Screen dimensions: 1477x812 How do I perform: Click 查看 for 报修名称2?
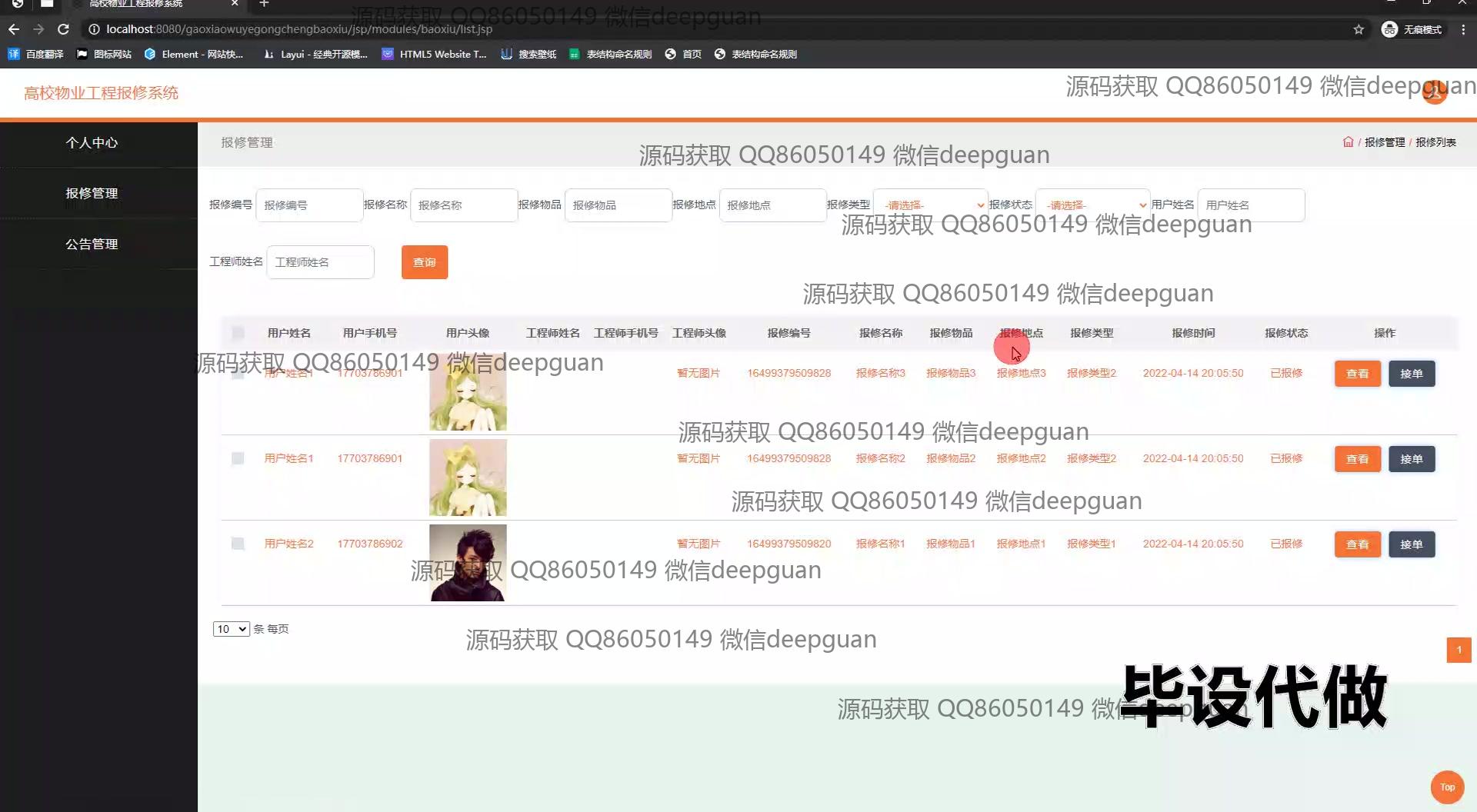point(1357,459)
